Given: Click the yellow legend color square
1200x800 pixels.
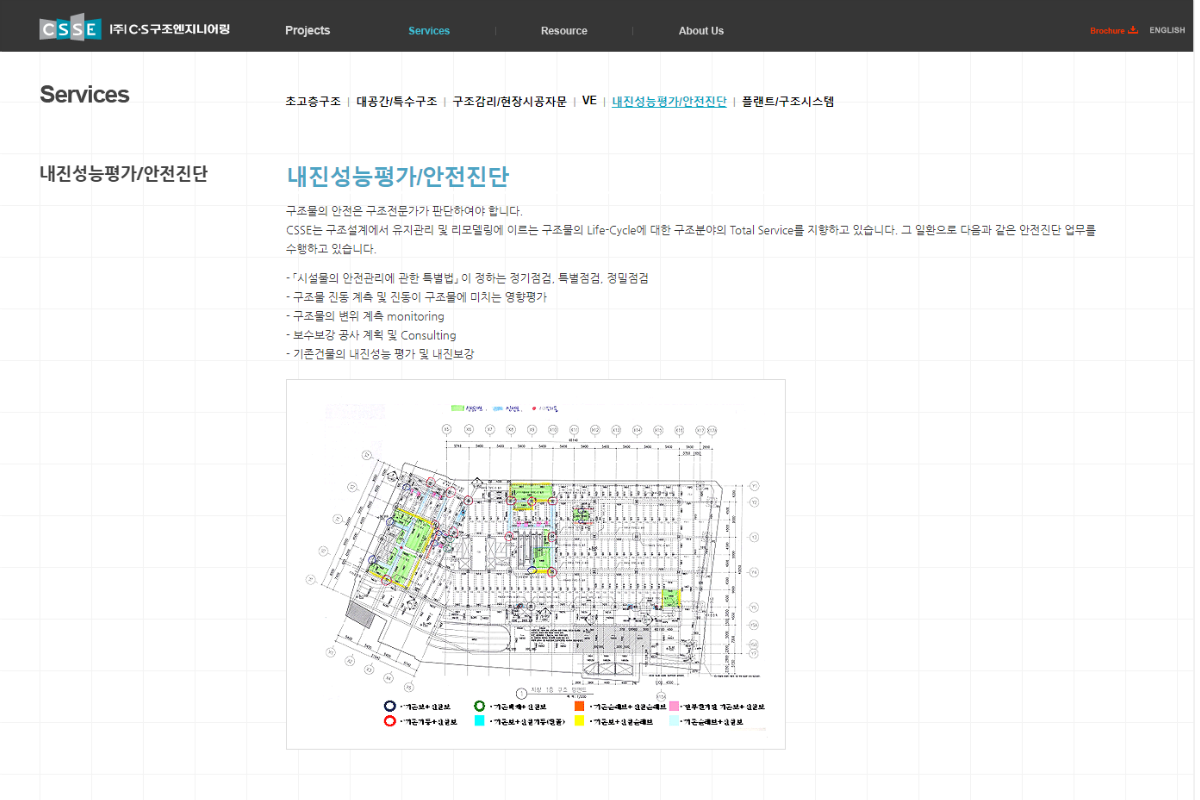Looking at the screenshot, I should tap(579, 720).
